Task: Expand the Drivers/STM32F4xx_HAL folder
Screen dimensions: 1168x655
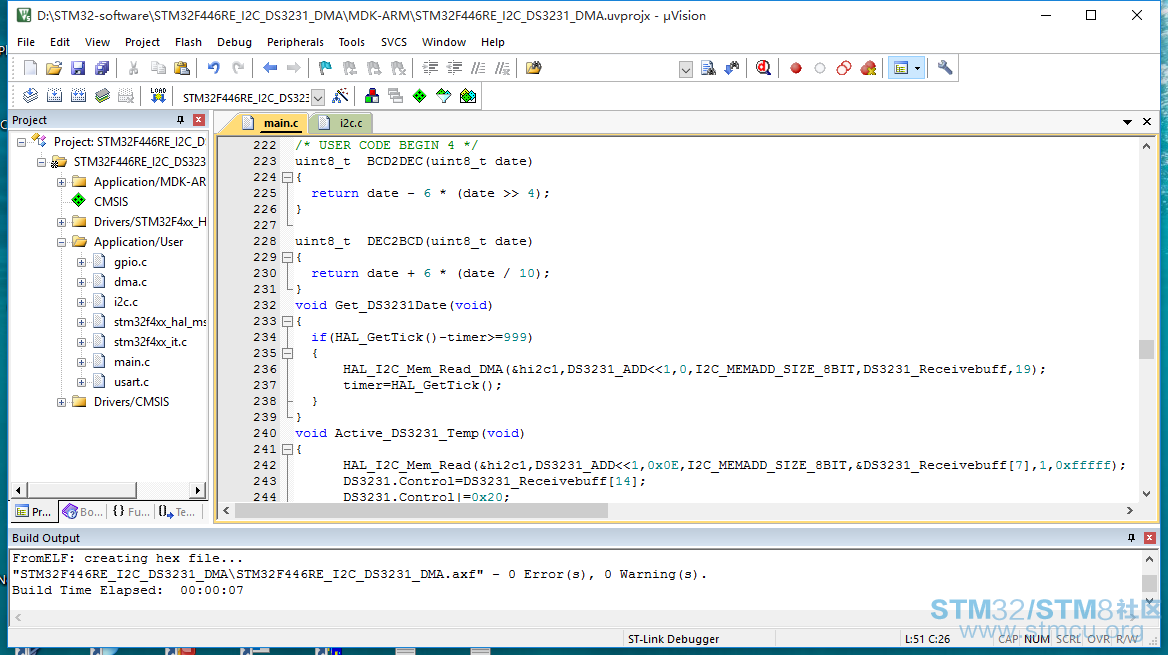Action: pos(62,222)
